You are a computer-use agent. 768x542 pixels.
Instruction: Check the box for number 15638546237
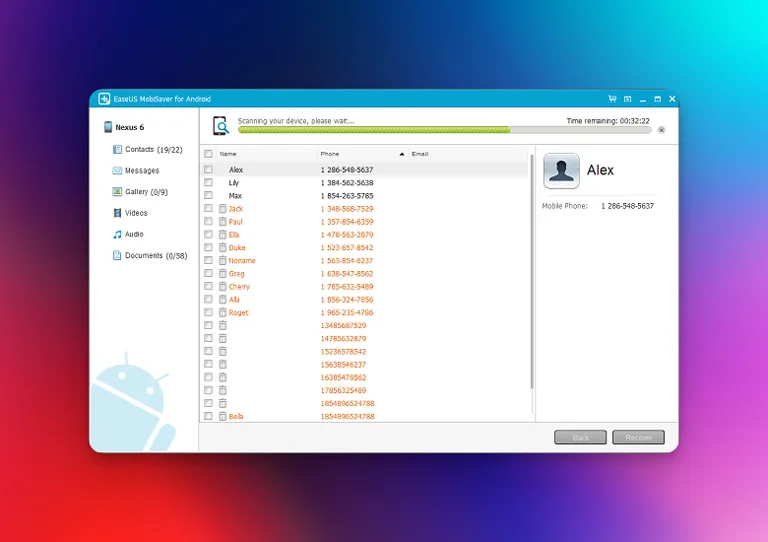208,364
